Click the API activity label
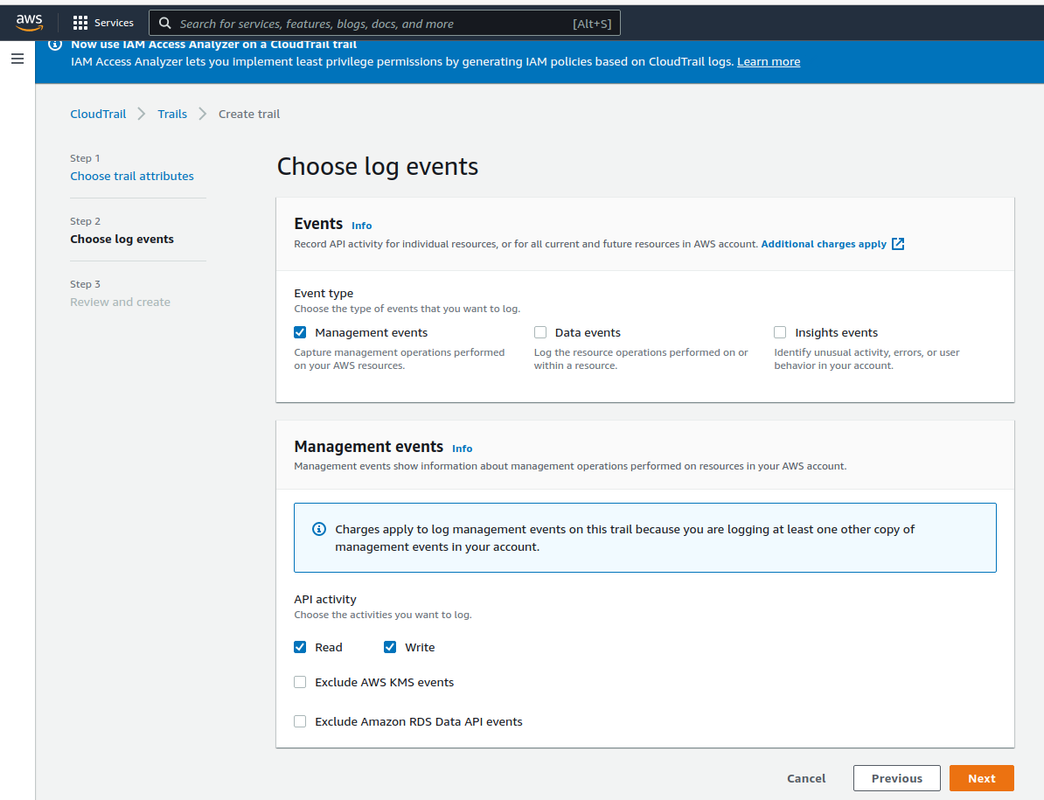1044x800 pixels. tap(325, 599)
